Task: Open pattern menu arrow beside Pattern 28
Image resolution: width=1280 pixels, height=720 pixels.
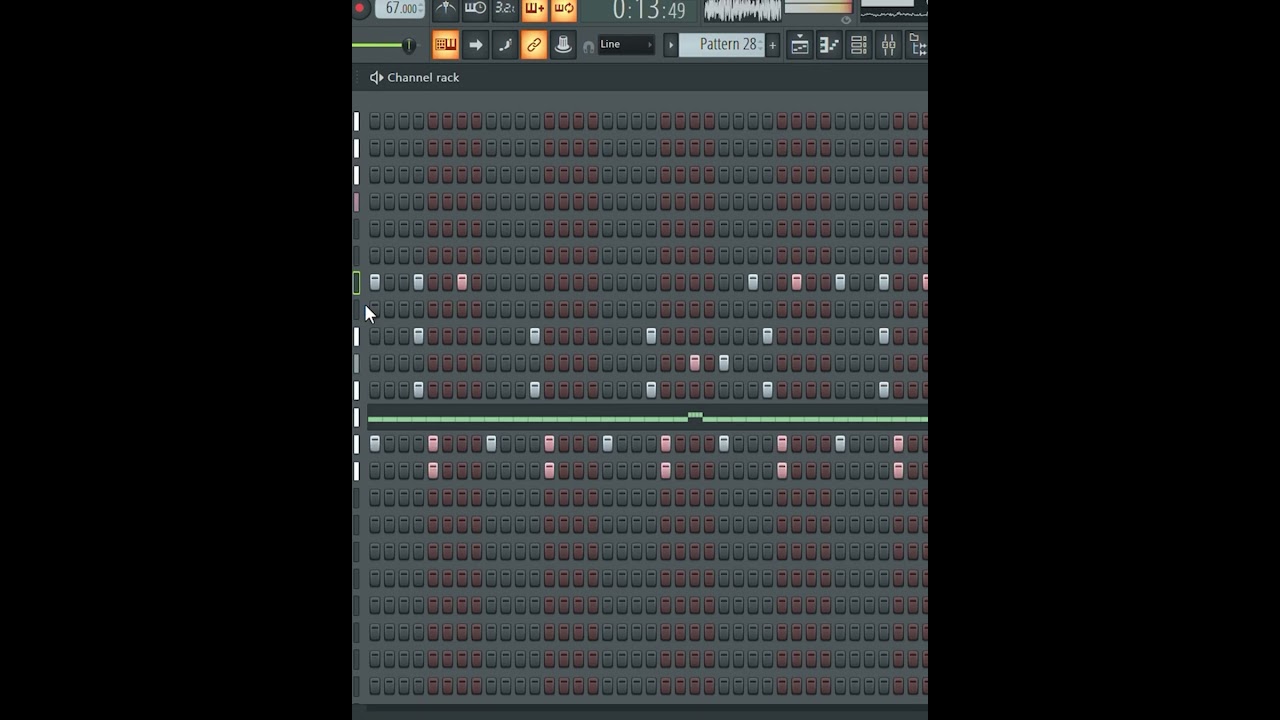Action: [x=671, y=45]
